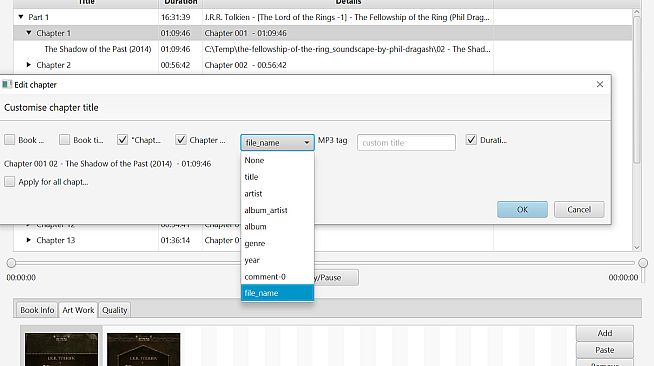Switch to the Quality tab
The height and width of the screenshot is (366, 654).
114,310
